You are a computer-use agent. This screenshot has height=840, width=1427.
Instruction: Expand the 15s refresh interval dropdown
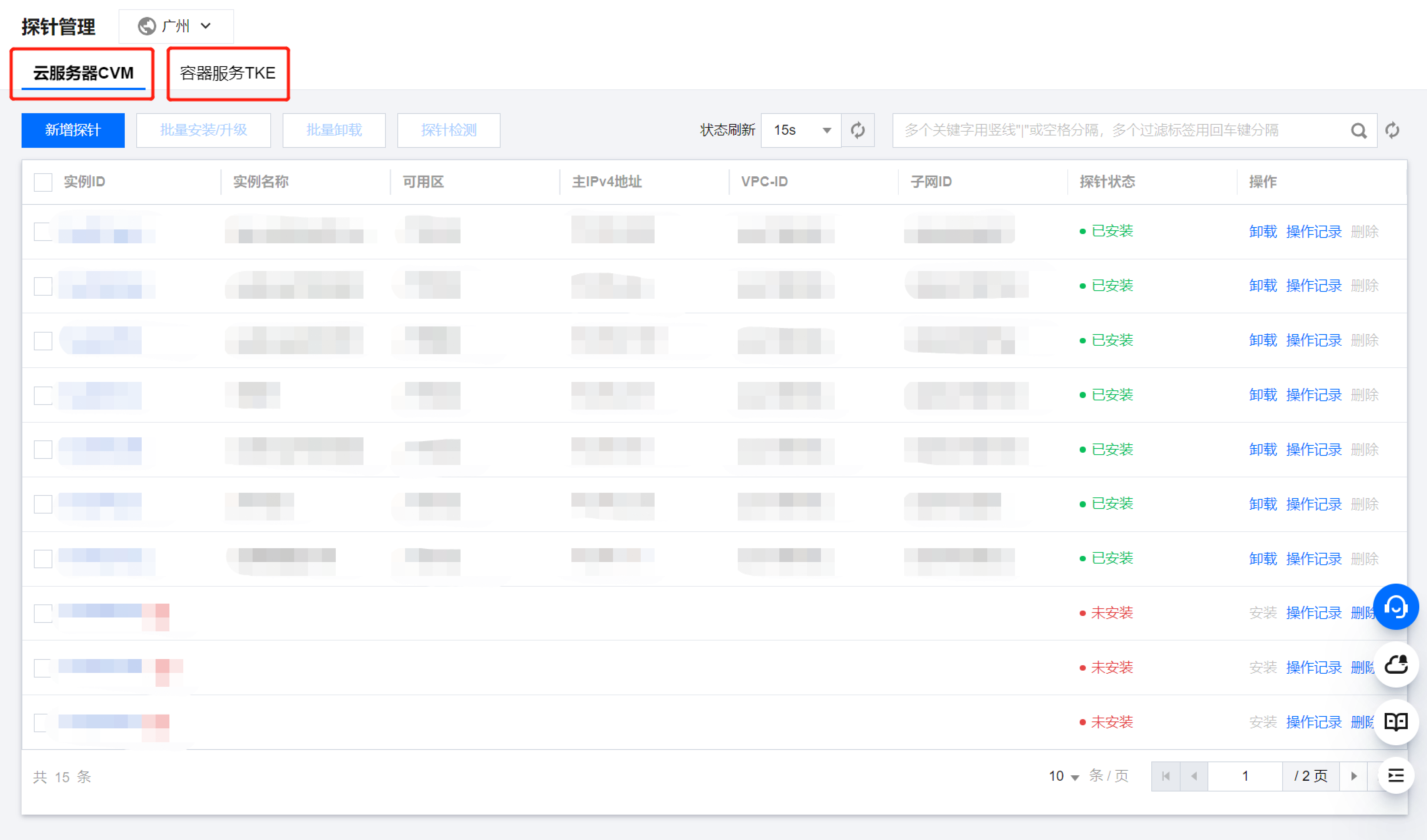tap(801, 130)
